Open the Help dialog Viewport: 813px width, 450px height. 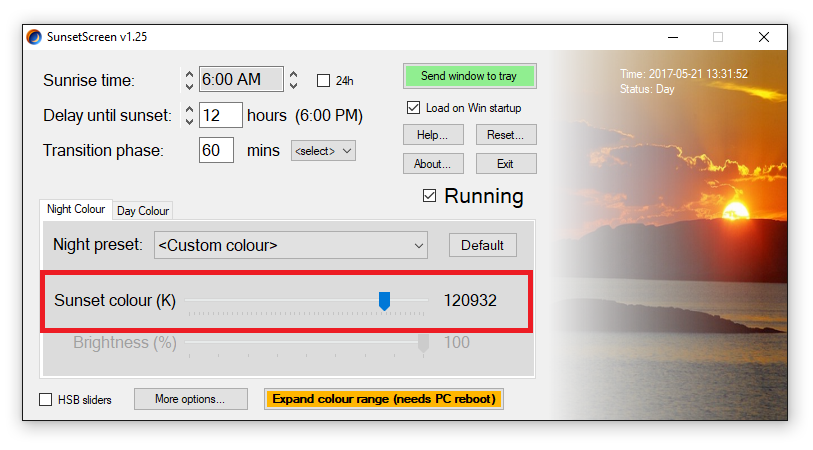pos(433,135)
